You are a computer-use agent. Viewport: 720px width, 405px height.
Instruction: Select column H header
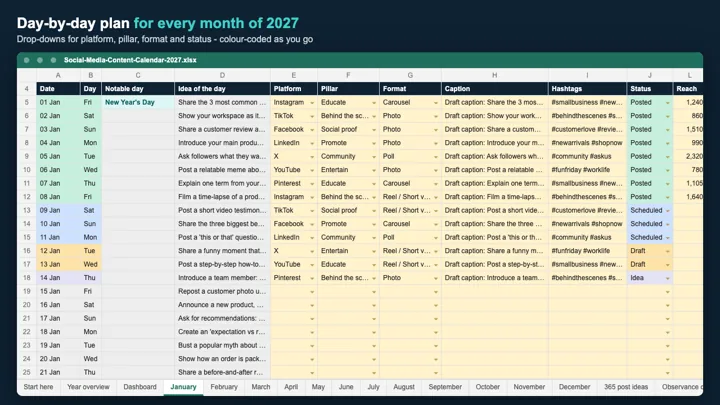(x=495, y=75)
